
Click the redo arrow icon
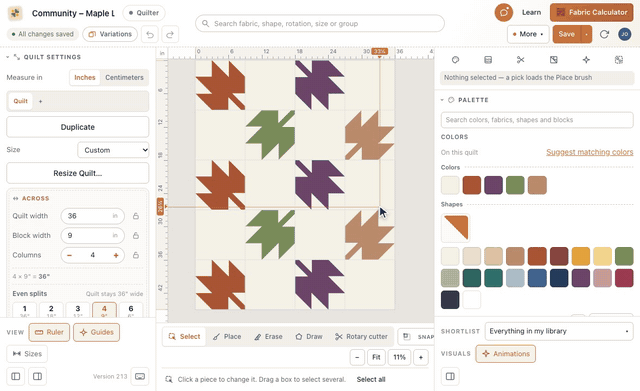[170, 34]
